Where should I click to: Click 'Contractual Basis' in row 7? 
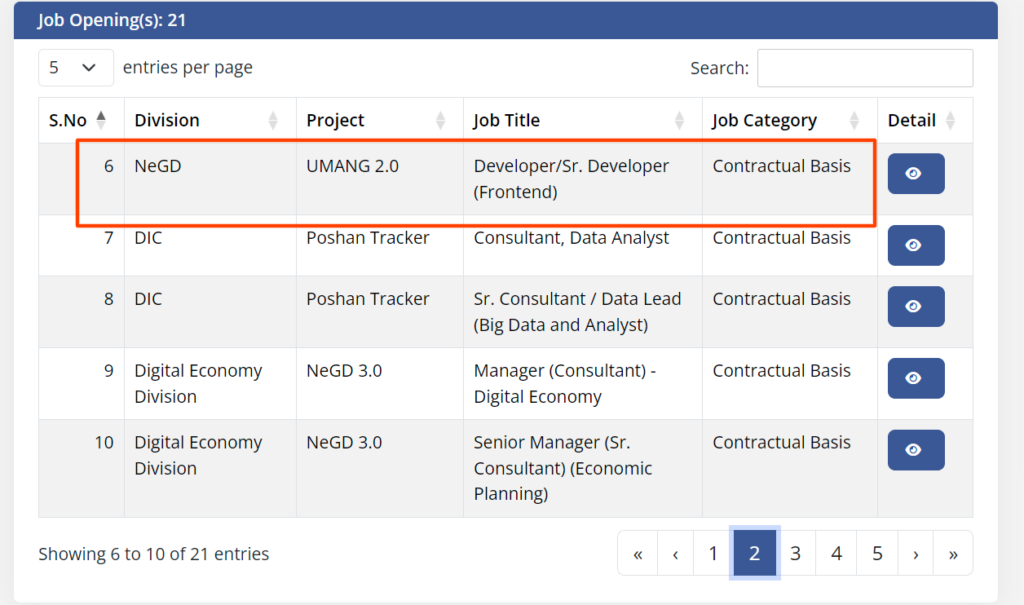[x=782, y=238]
